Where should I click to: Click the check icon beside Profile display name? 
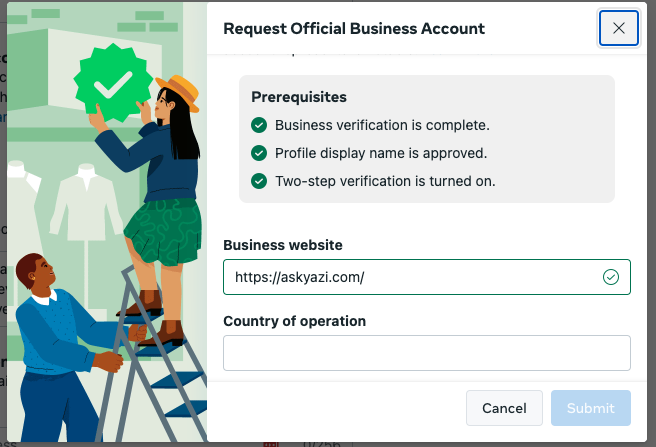259,153
